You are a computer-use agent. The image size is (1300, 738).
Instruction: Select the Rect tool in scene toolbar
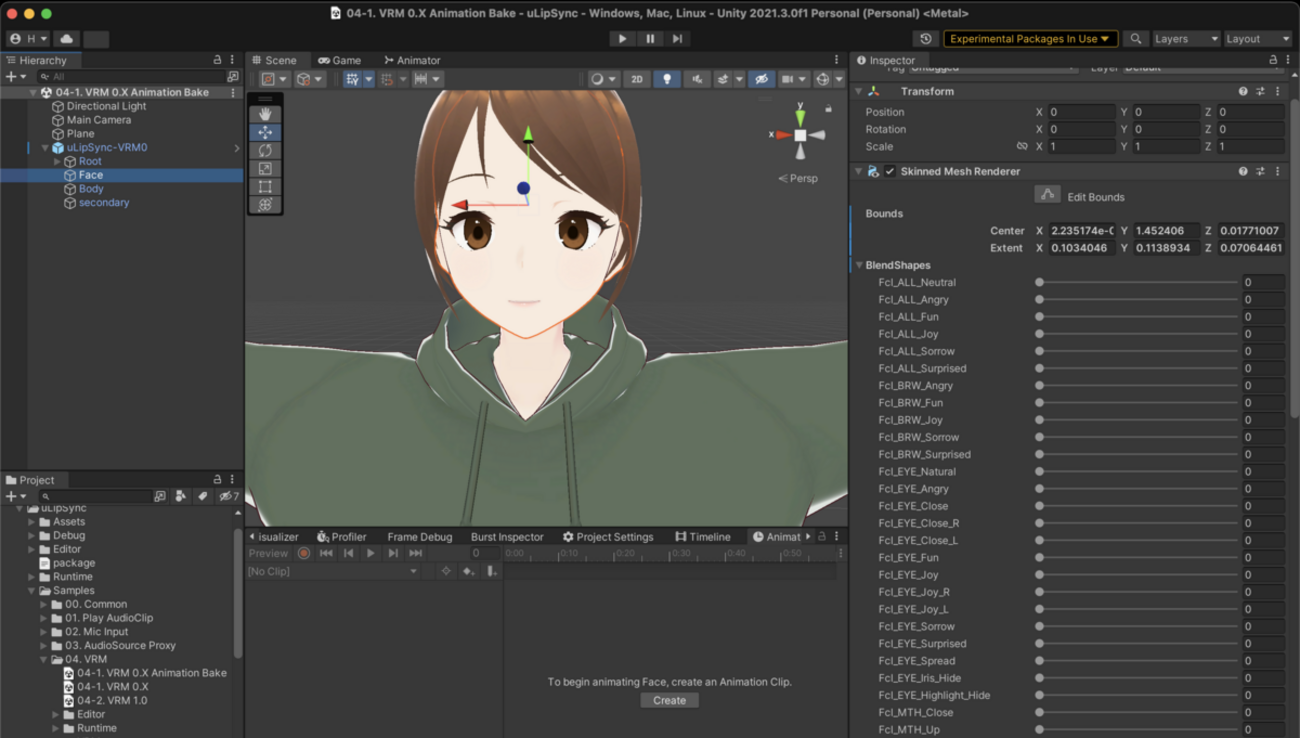pyautogui.click(x=265, y=186)
